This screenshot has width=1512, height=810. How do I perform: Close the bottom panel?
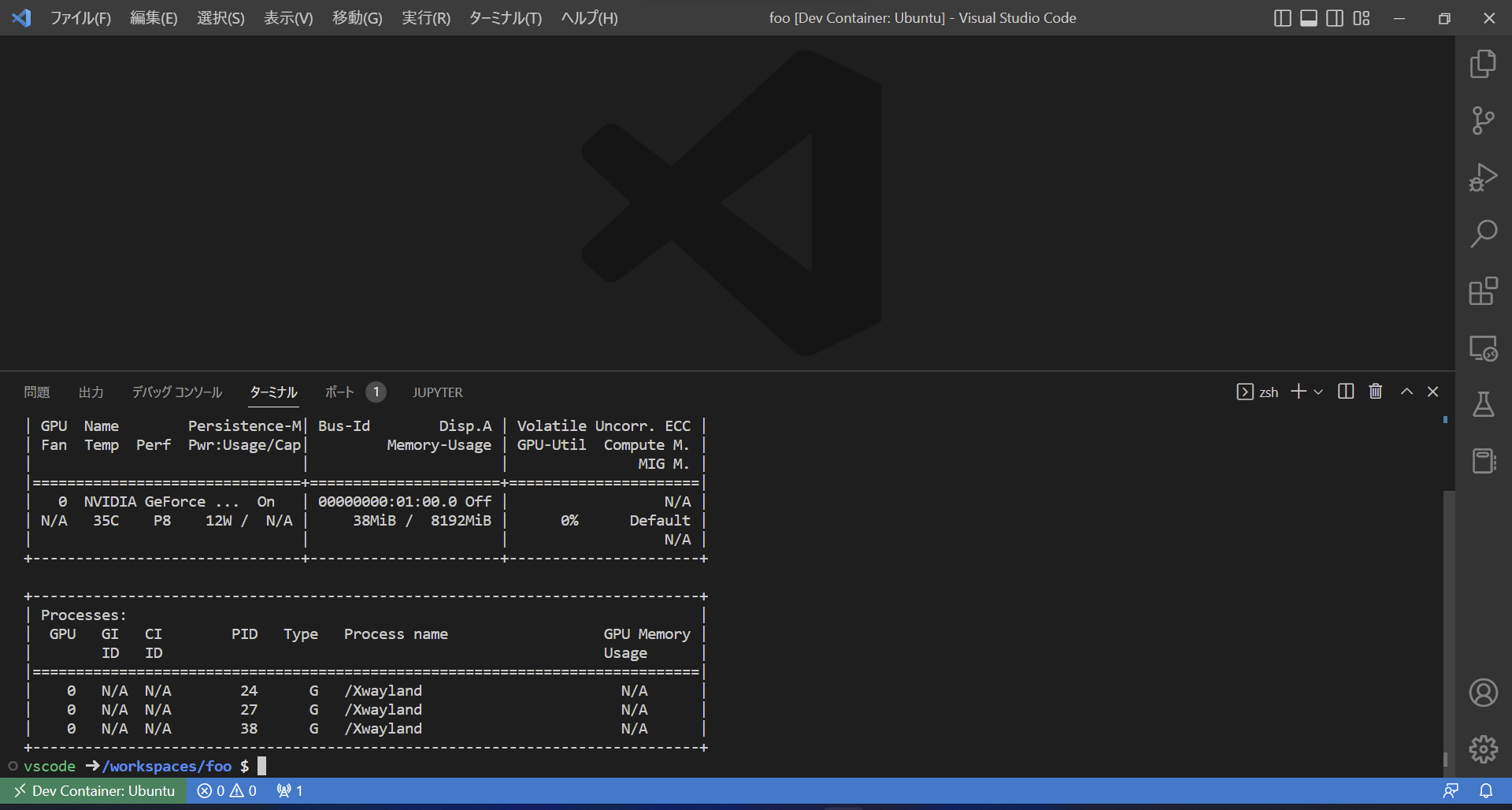(1433, 392)
